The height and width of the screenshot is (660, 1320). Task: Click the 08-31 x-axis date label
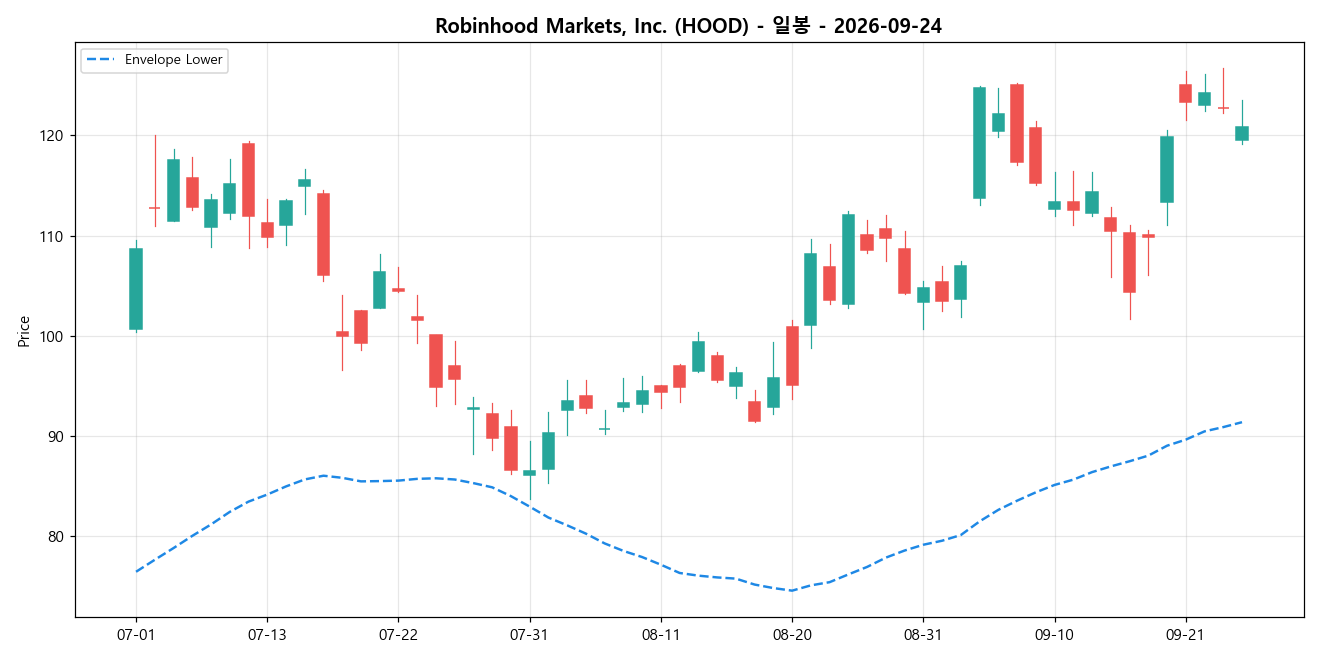point(922,635)
